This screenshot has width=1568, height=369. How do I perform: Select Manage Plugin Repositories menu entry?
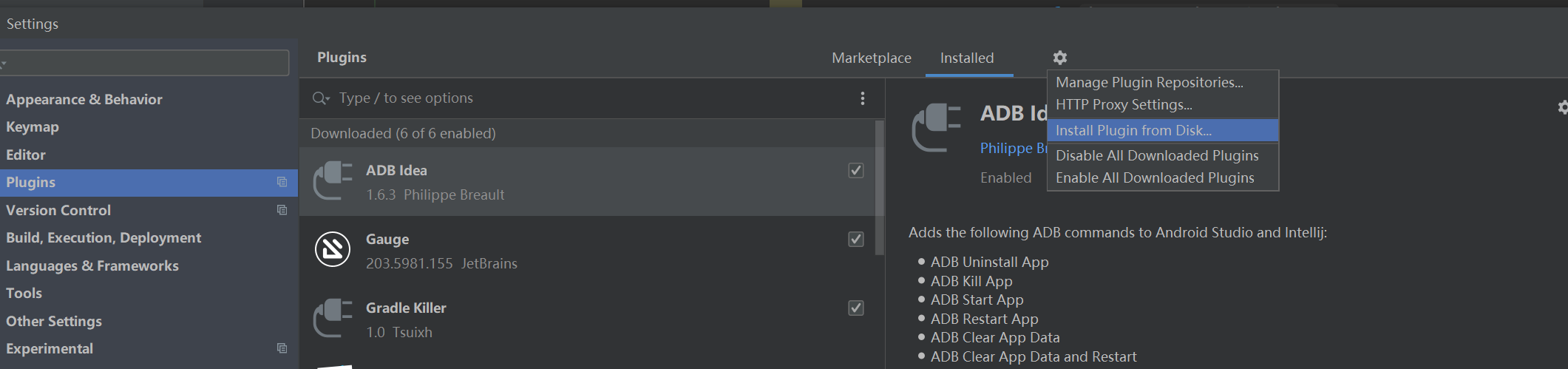coord(1149,83)
